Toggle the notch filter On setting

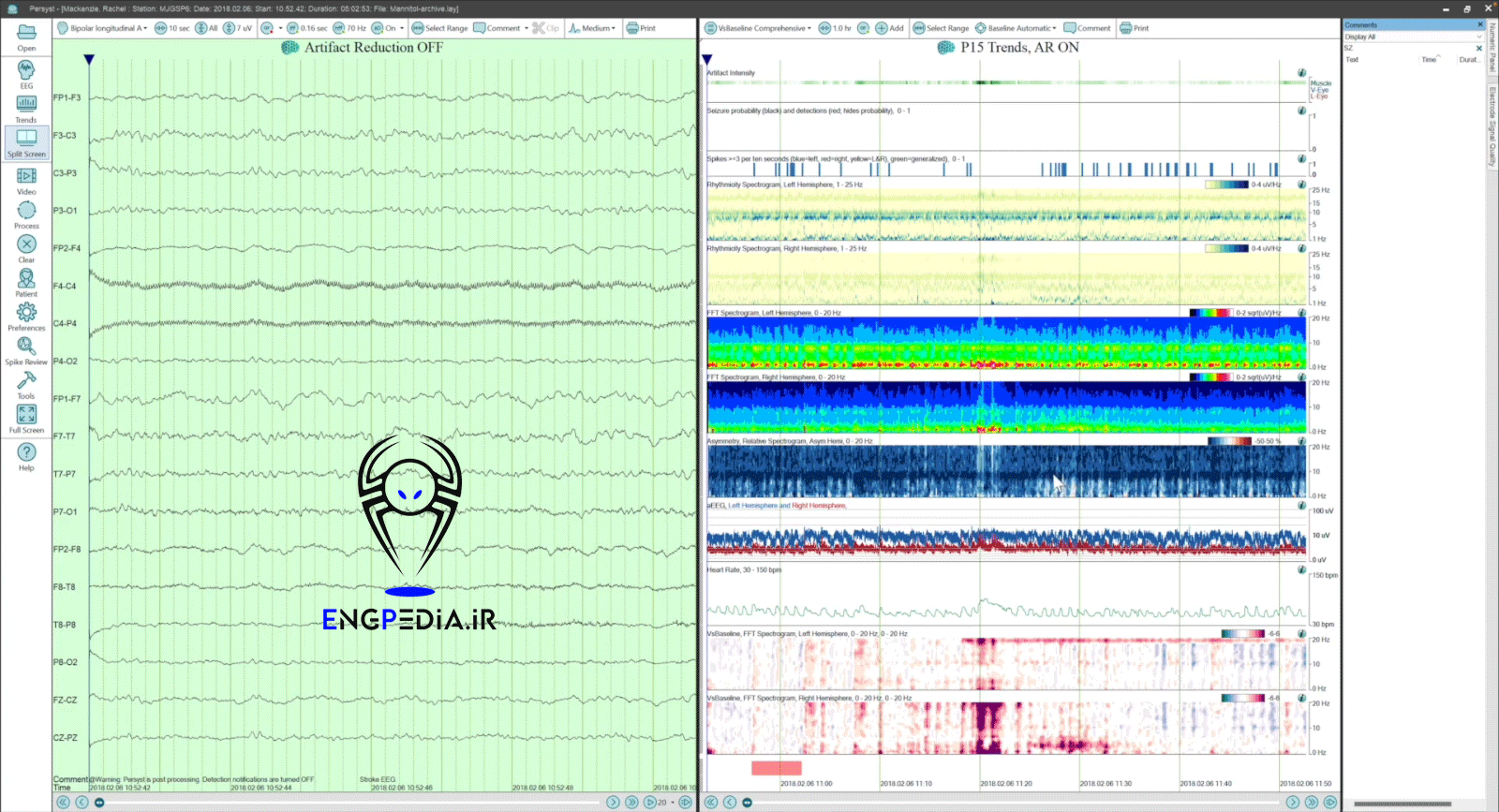point(384,28)
